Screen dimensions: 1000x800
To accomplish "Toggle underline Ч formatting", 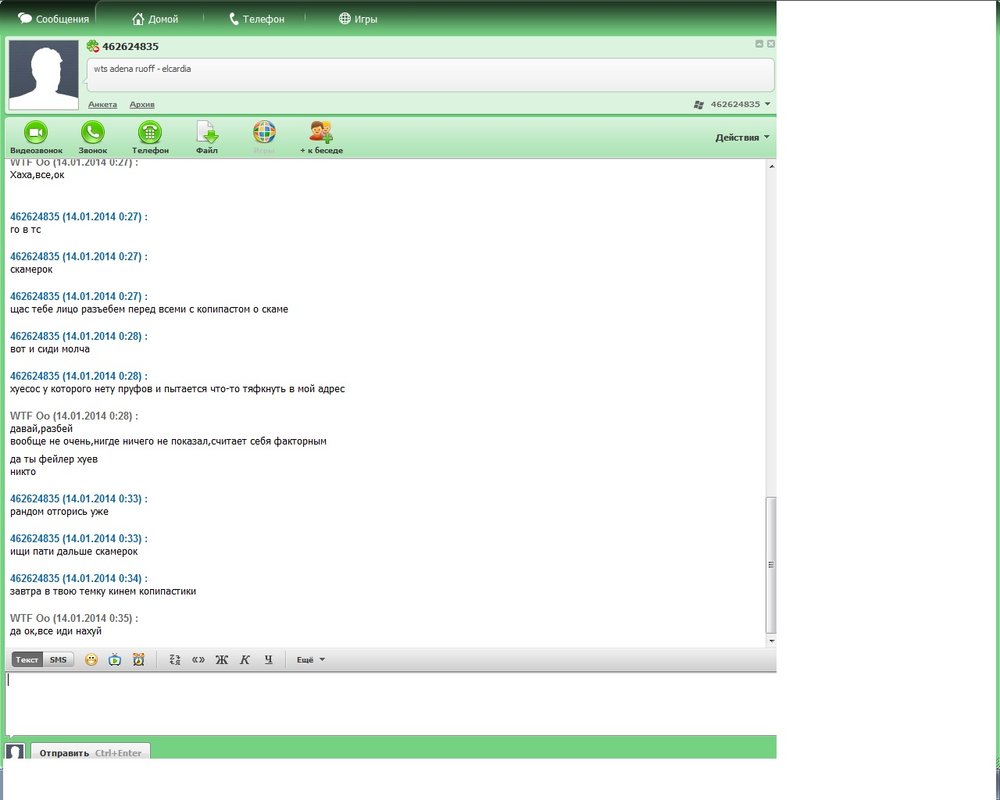I will (268, 660).
